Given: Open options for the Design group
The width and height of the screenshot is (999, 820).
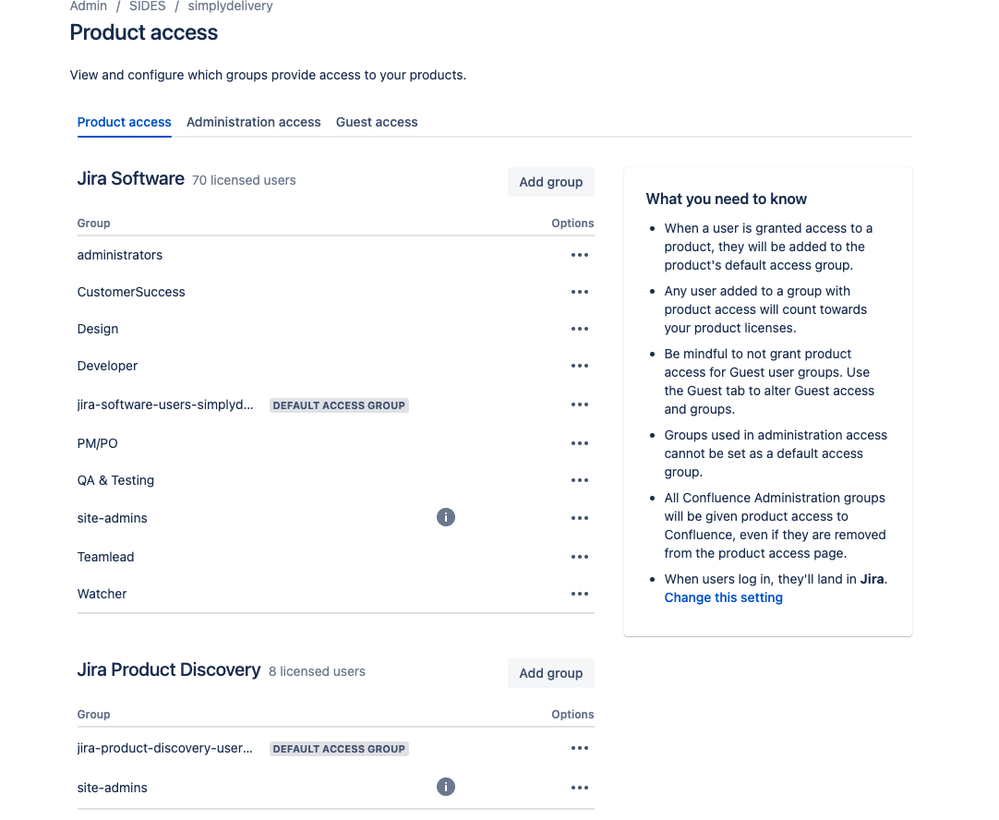Looking at the screenshot, I should pos(579,329).
